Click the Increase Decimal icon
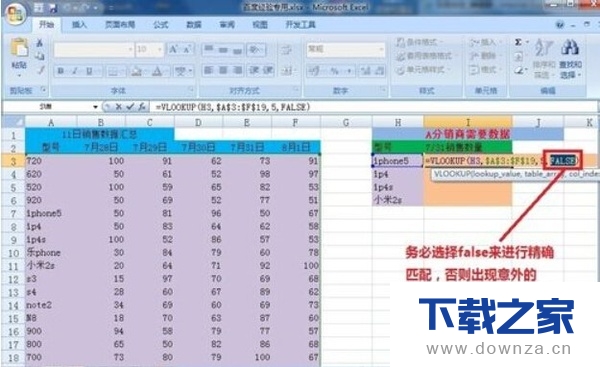Screen dimensions: 600x367 365,71
